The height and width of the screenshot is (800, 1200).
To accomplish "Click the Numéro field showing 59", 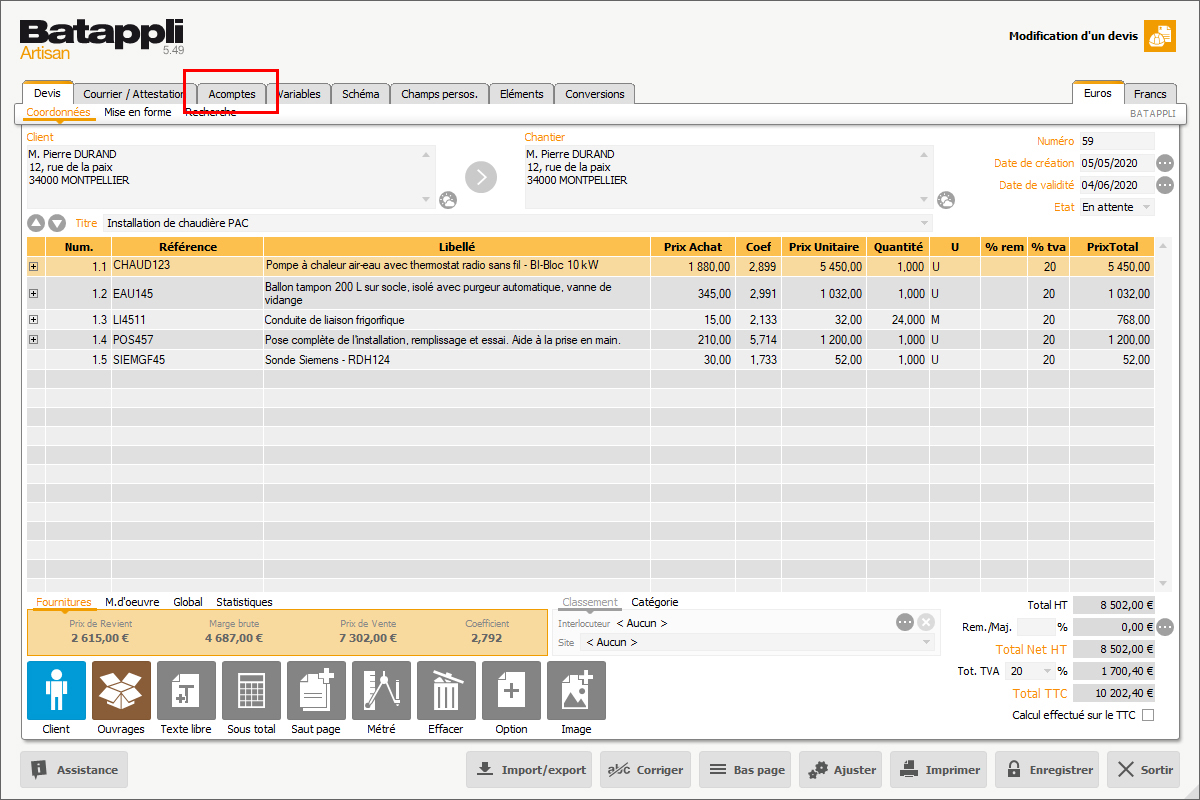I will click(1117, 141).
